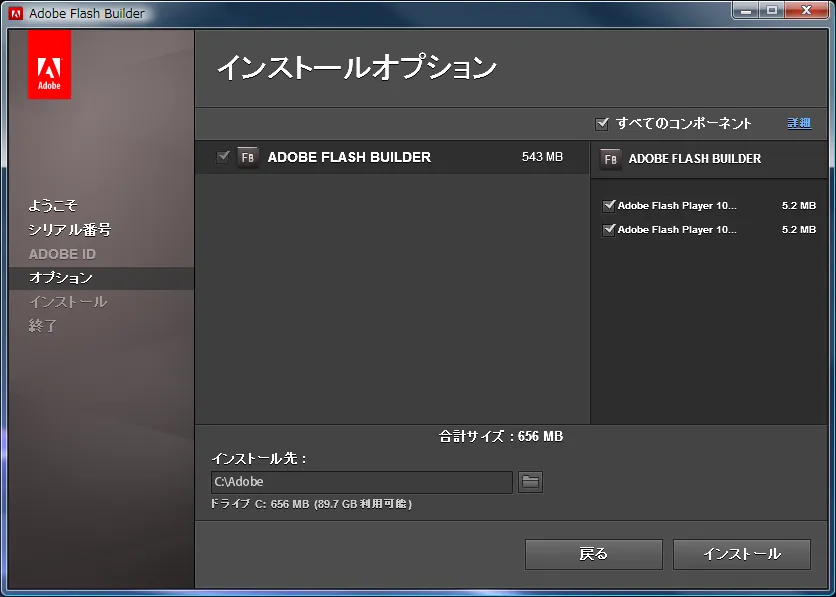836x597 pixels.
Task: Click the Adobe icon in the window title bar
Action: click(x=16, y=13)
